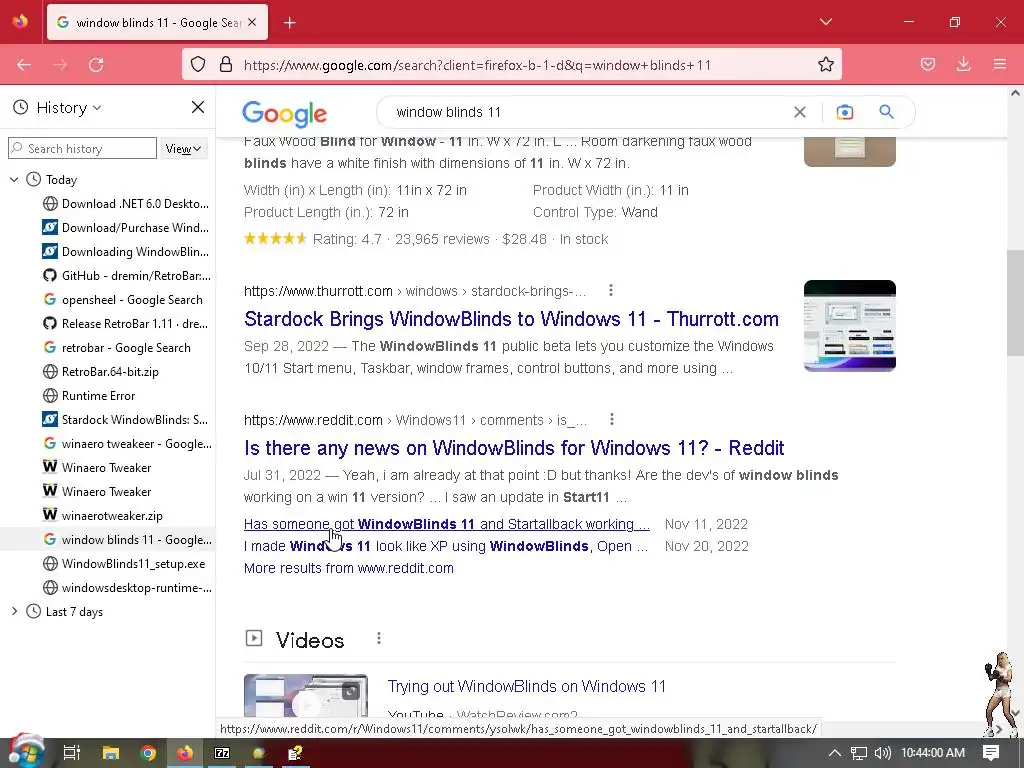Open 'Release RetroBar 1.11' history entry
The image size is (1024, 768).
click(x=126, y=324)
